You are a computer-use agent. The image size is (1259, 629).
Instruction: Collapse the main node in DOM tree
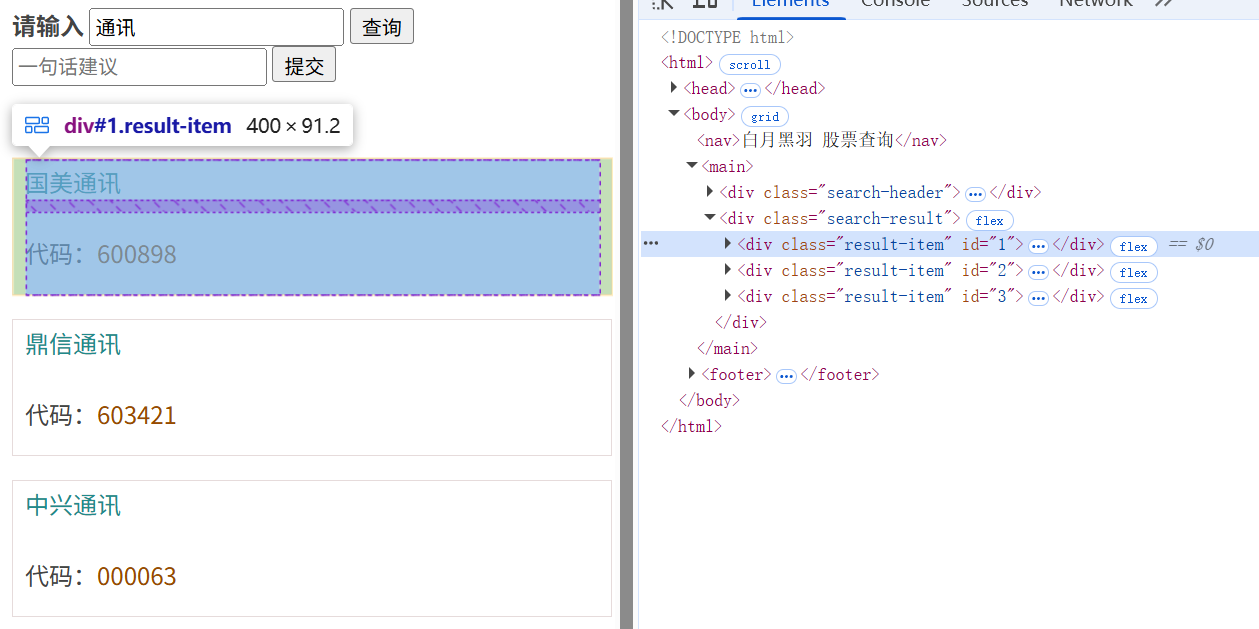692,166
